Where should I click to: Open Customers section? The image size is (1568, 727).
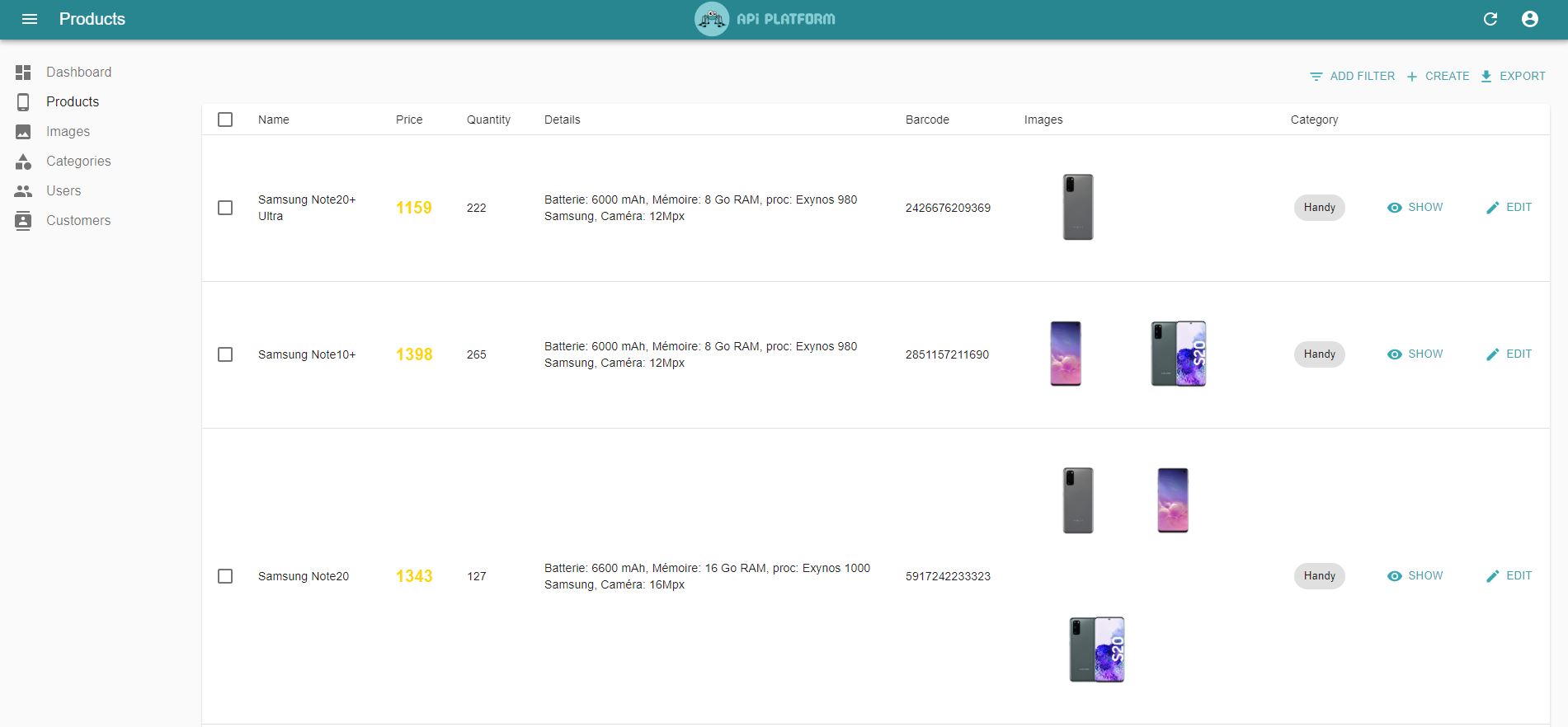[78, 221]
